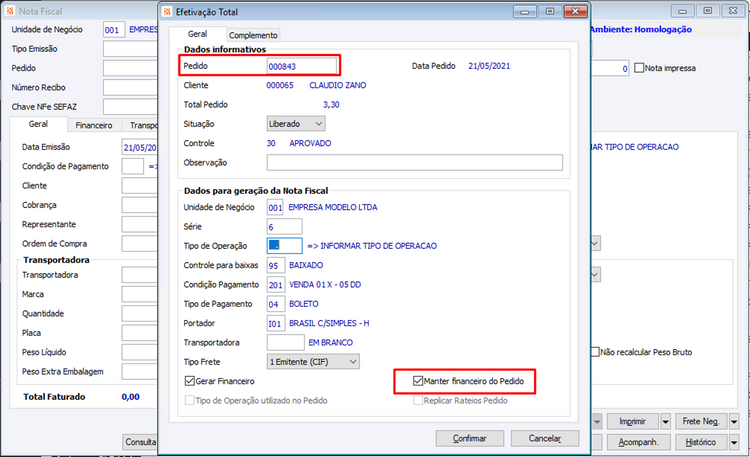This screenshot has height=457, width=750.
Task: Open the Situação dropdown showing Liberado
Action: coord(296,124)
